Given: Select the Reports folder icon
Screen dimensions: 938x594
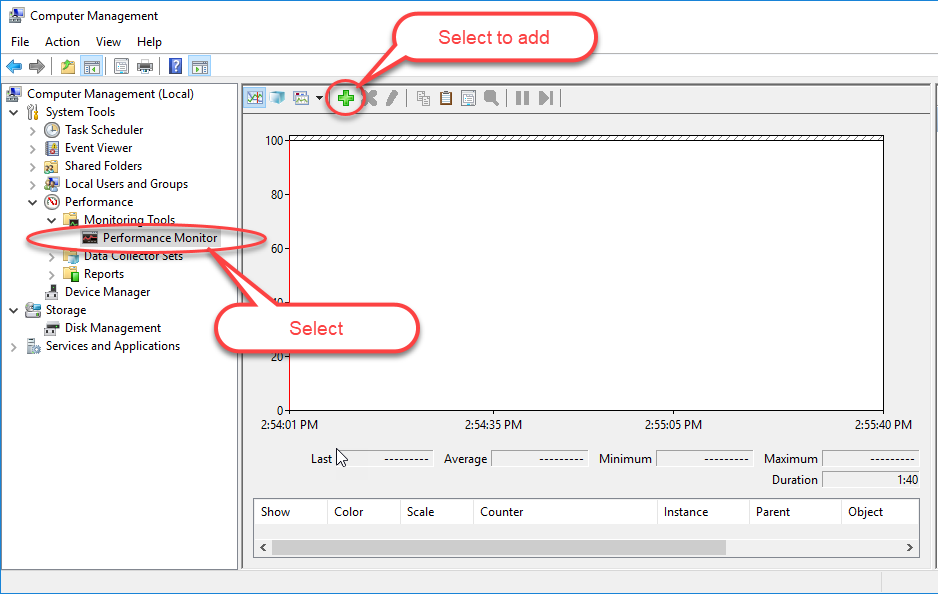Looking at the screenshot, I should pos(71,274).
